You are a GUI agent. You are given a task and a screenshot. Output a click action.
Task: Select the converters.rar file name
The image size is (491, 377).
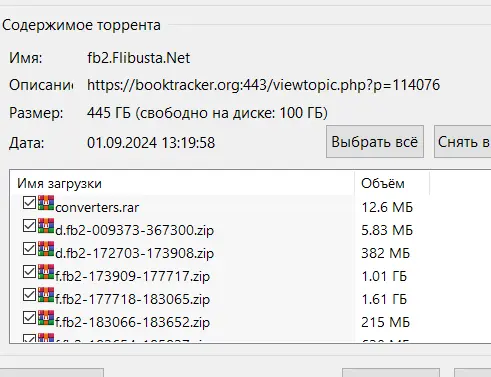click(97, 207)
